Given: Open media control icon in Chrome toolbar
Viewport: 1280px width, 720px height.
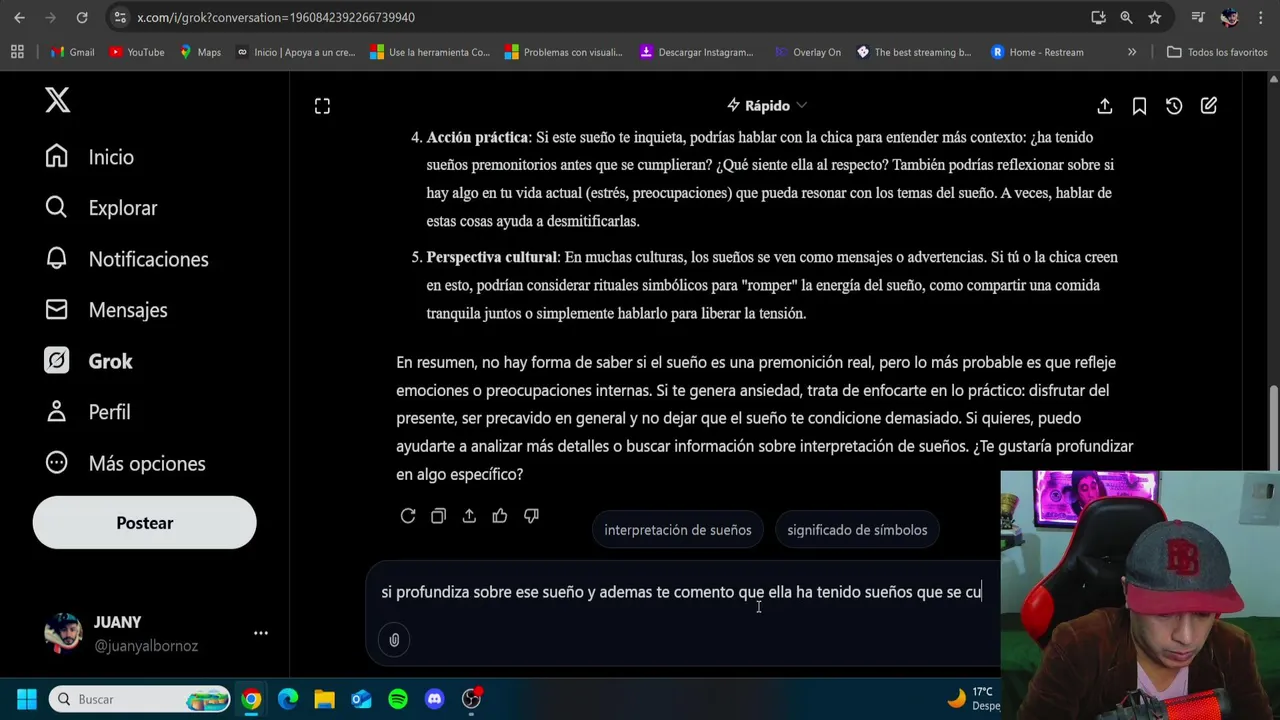Looking at the screenshot, I should (1198, 17).
